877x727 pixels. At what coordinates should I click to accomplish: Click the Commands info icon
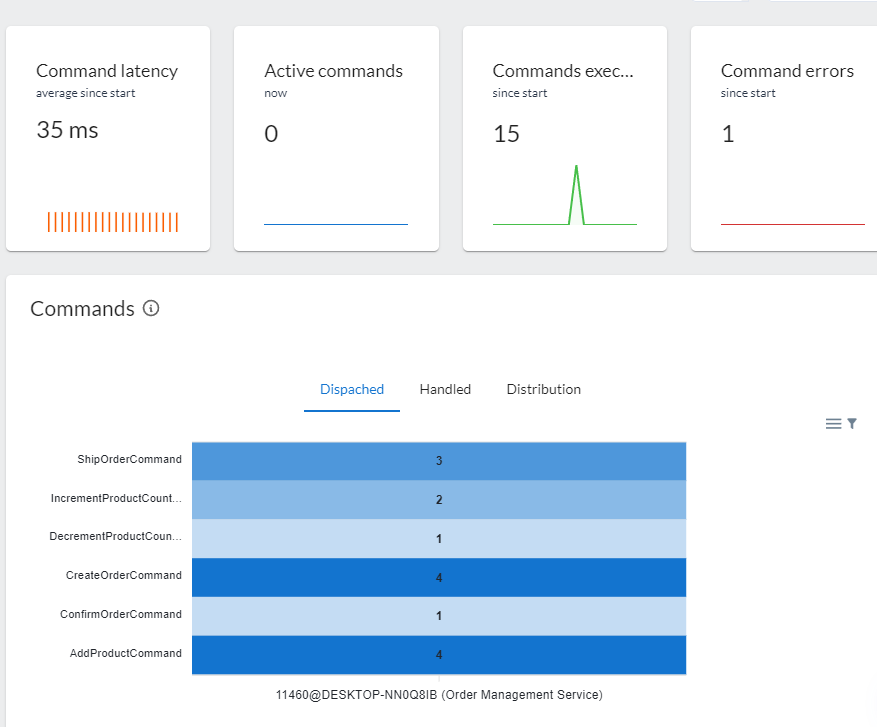point(150,308)
